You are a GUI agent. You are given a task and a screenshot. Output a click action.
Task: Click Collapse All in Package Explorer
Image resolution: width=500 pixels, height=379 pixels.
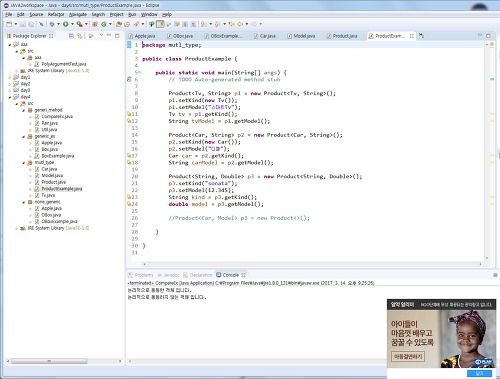coord(71,36)
